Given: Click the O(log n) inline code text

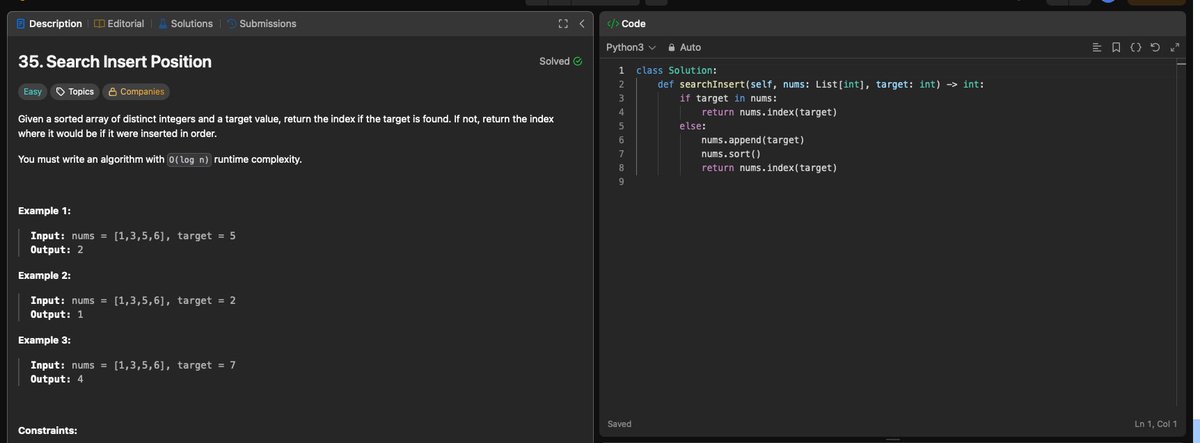Looking at the screenshot, I should click(x=189, y=159).
